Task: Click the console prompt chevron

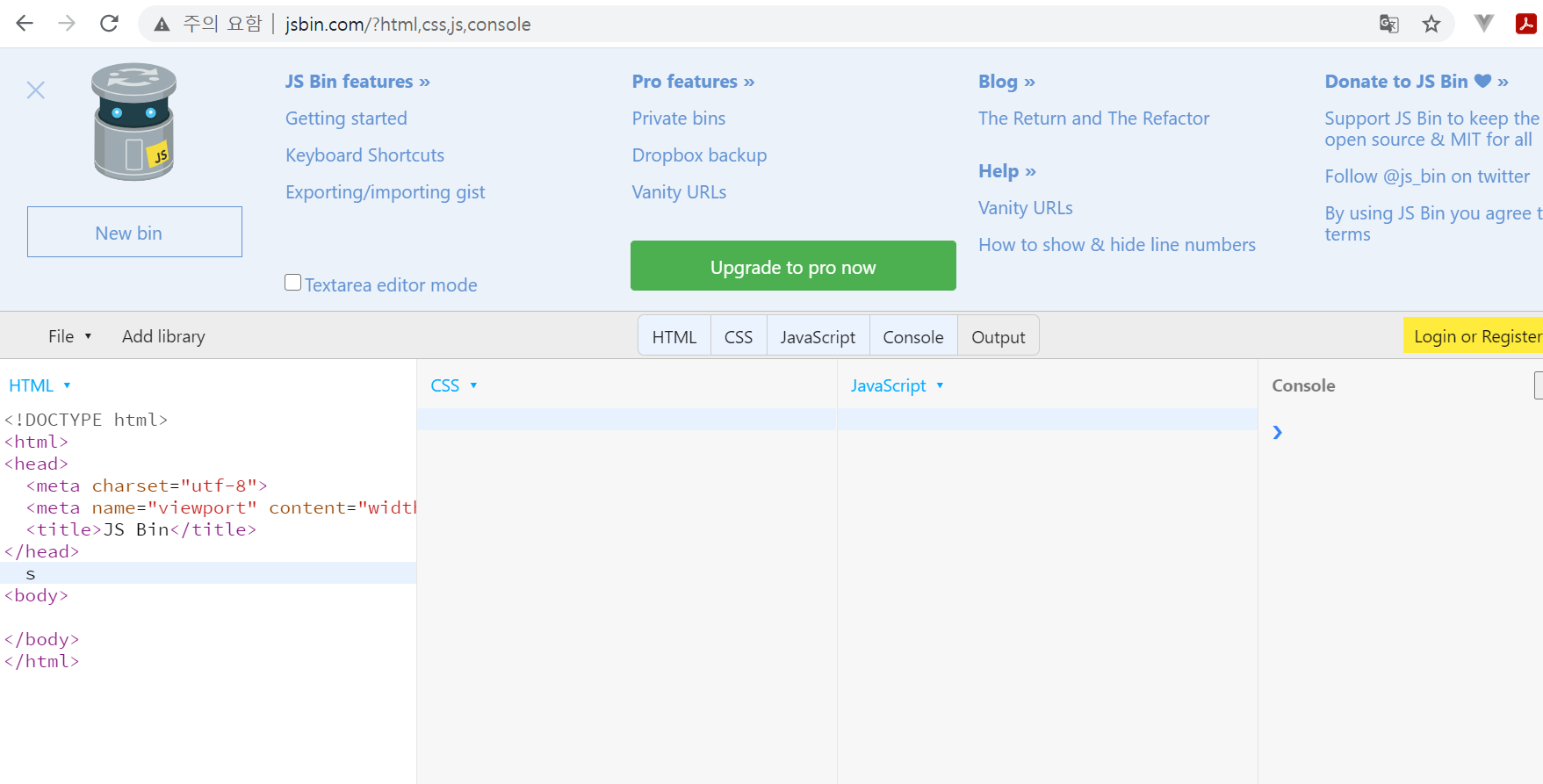Action: pos(1278,432)
